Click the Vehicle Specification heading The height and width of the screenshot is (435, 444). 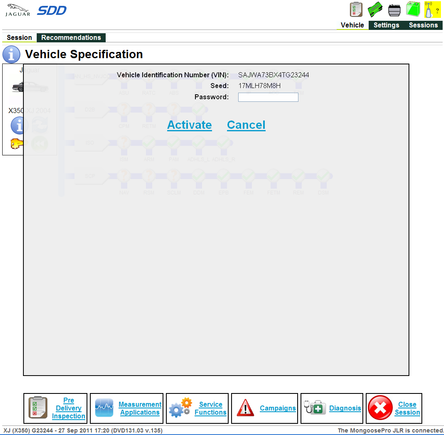pos(84,54)
